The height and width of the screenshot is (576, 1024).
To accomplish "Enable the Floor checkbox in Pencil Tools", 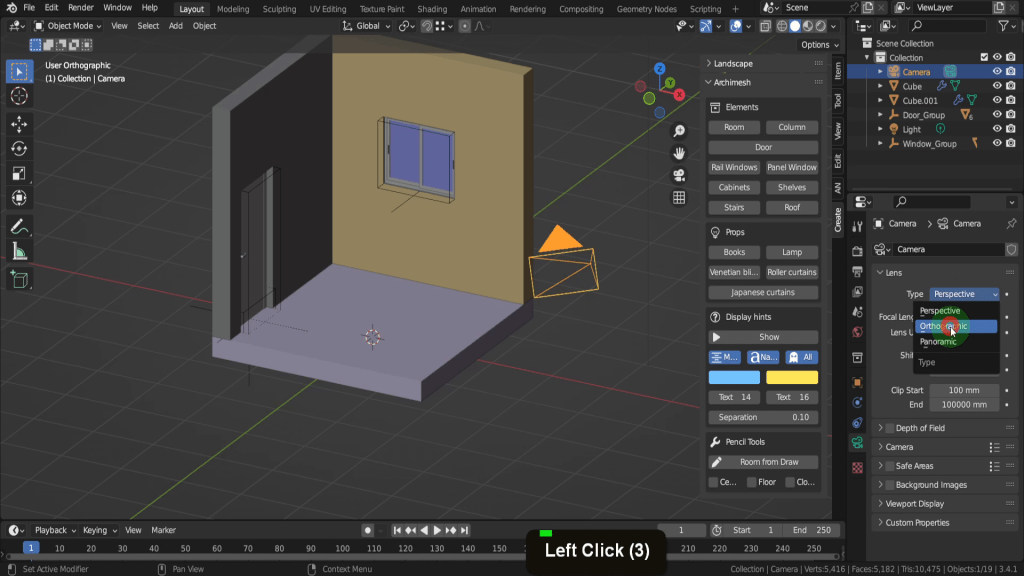I will tap(751, 482).
